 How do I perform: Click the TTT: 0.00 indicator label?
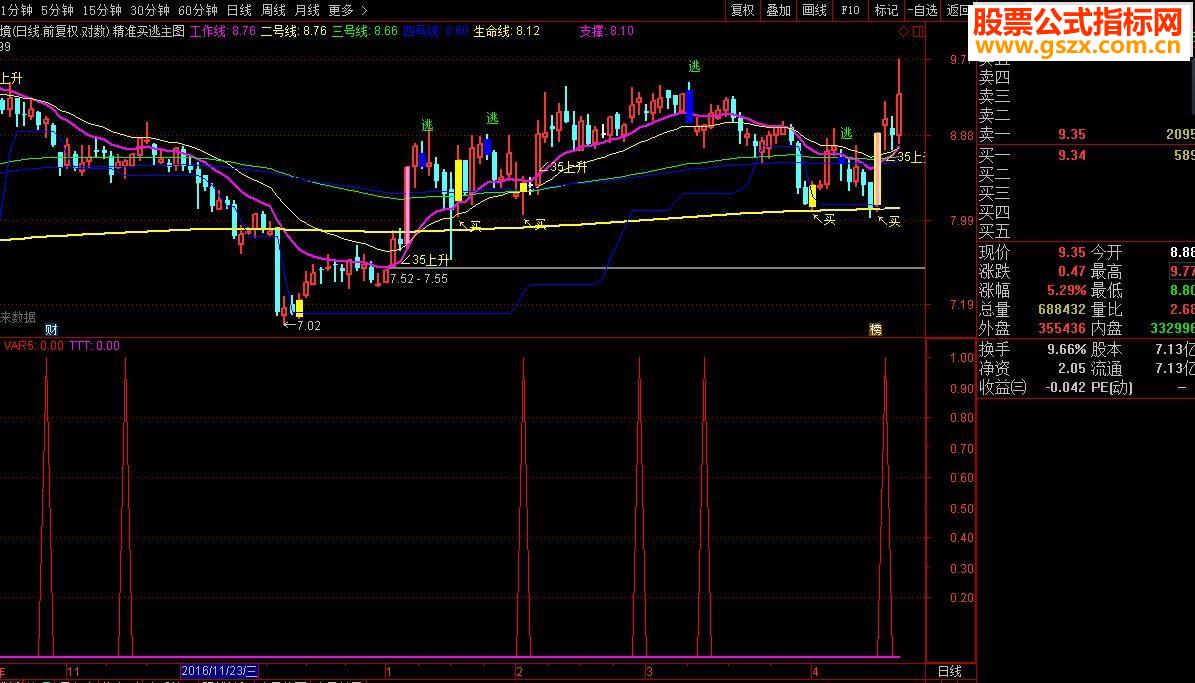pyautogui.click(x=95, y=346)
